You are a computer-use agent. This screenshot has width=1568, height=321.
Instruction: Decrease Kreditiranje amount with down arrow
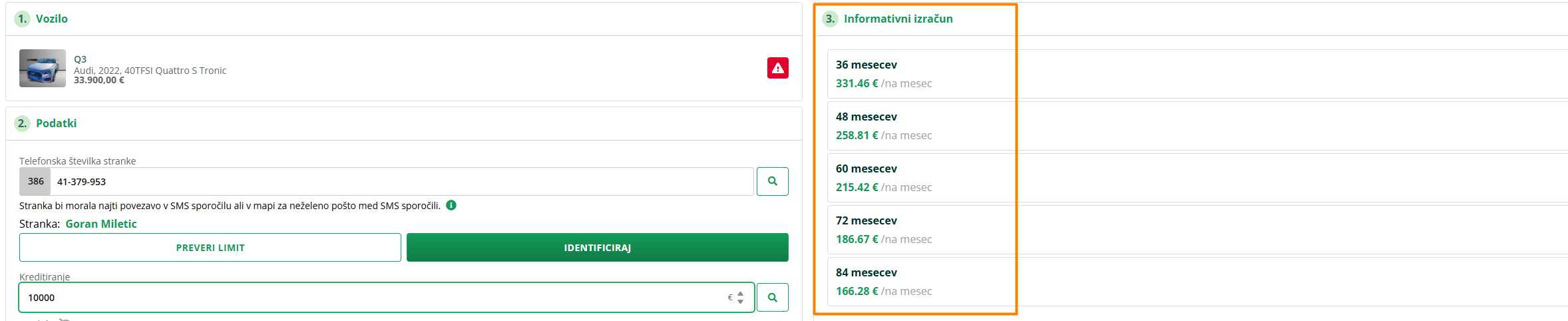point(740,302)
